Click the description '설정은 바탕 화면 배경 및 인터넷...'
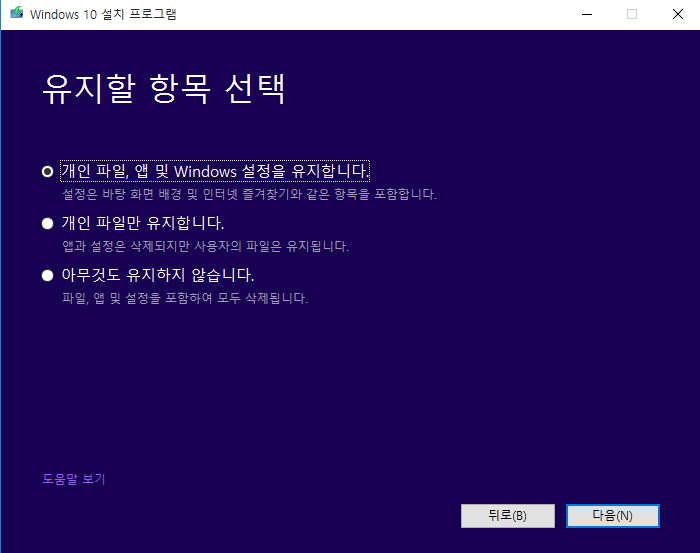The height and width of the screenshot is (553, 700). coord(249,194)
